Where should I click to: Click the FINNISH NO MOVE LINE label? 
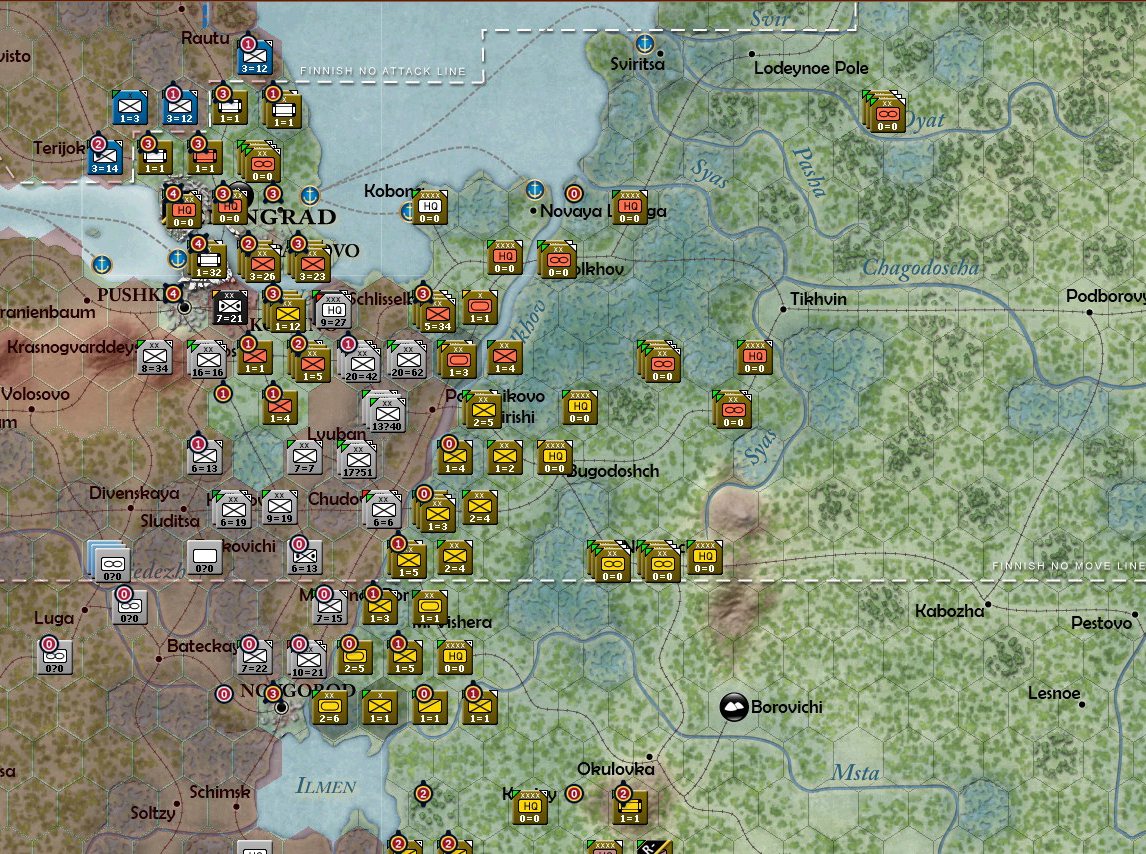click(1069, 566)
